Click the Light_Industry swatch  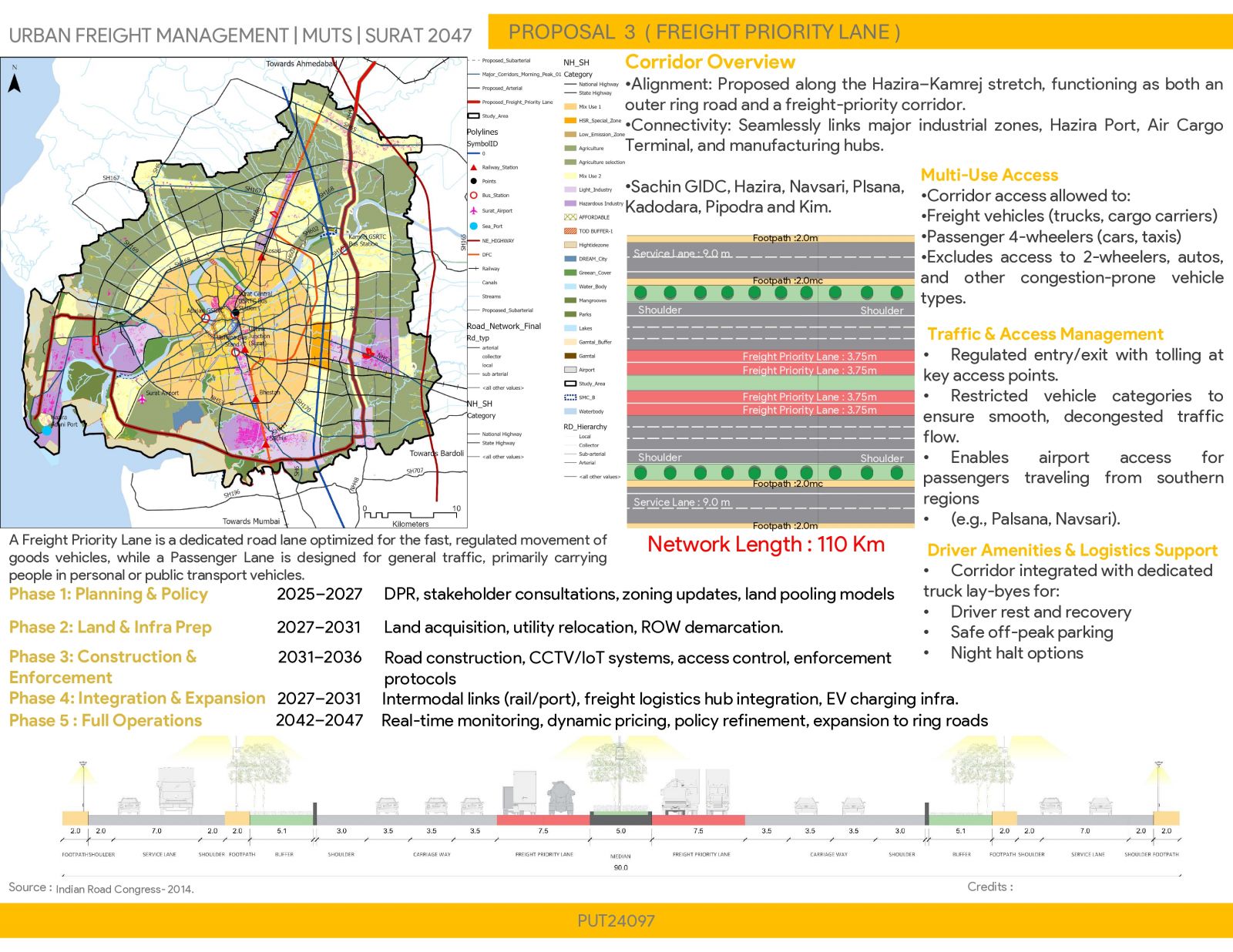point(570,189)
